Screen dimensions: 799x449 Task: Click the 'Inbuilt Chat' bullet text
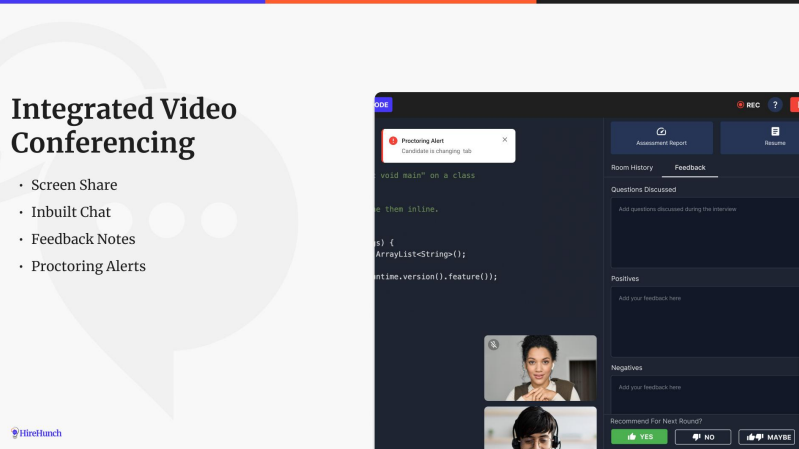(x=71, y=212)
